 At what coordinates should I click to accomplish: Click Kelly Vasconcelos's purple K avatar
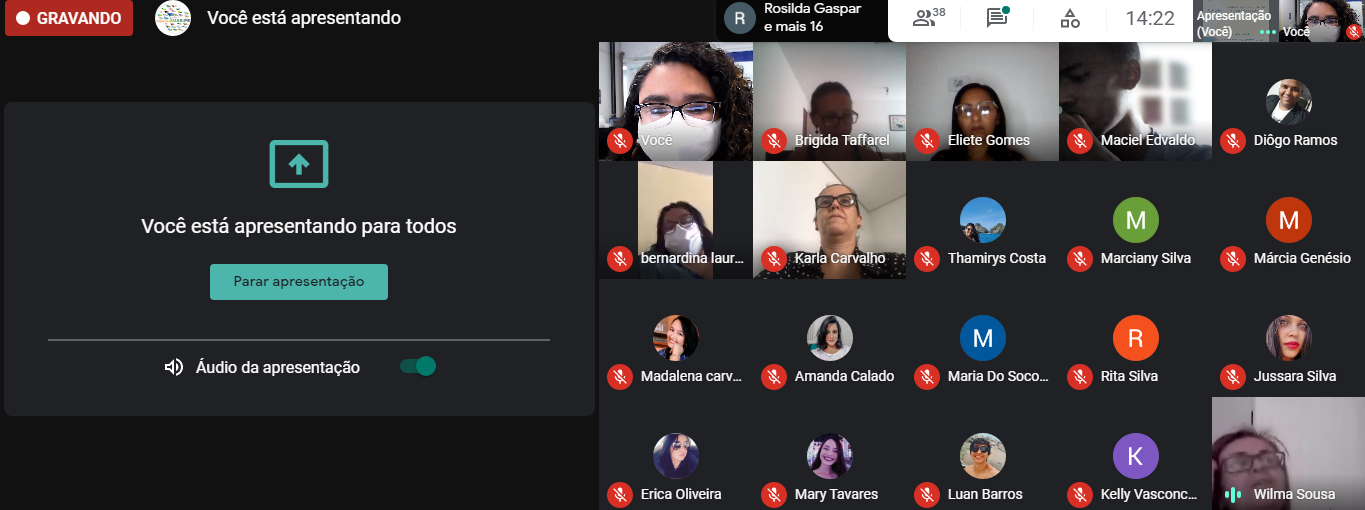pos(1136,456)
